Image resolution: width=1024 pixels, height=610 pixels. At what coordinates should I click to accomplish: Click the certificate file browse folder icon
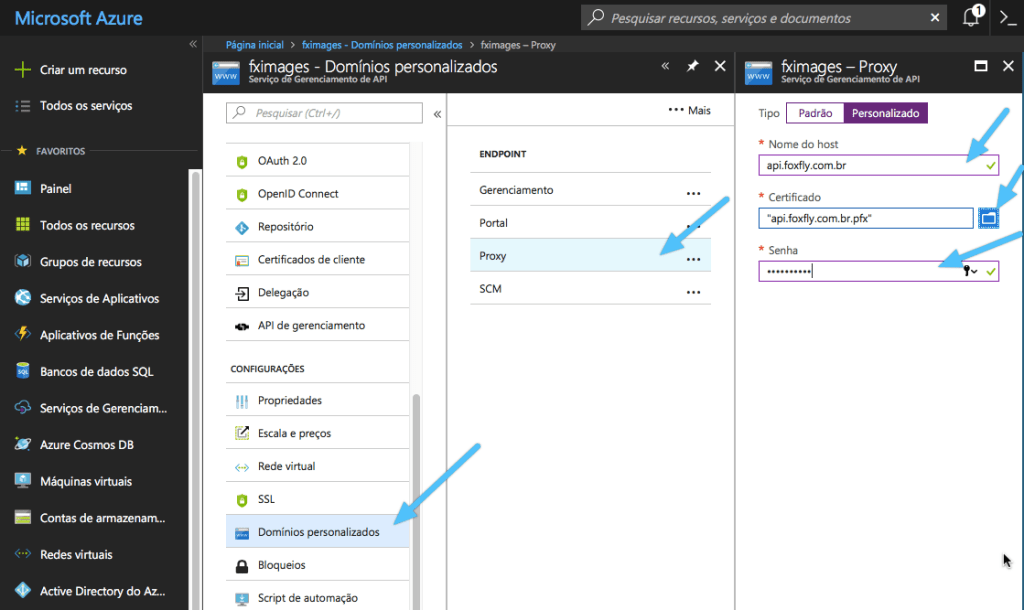tap(988, 217)
